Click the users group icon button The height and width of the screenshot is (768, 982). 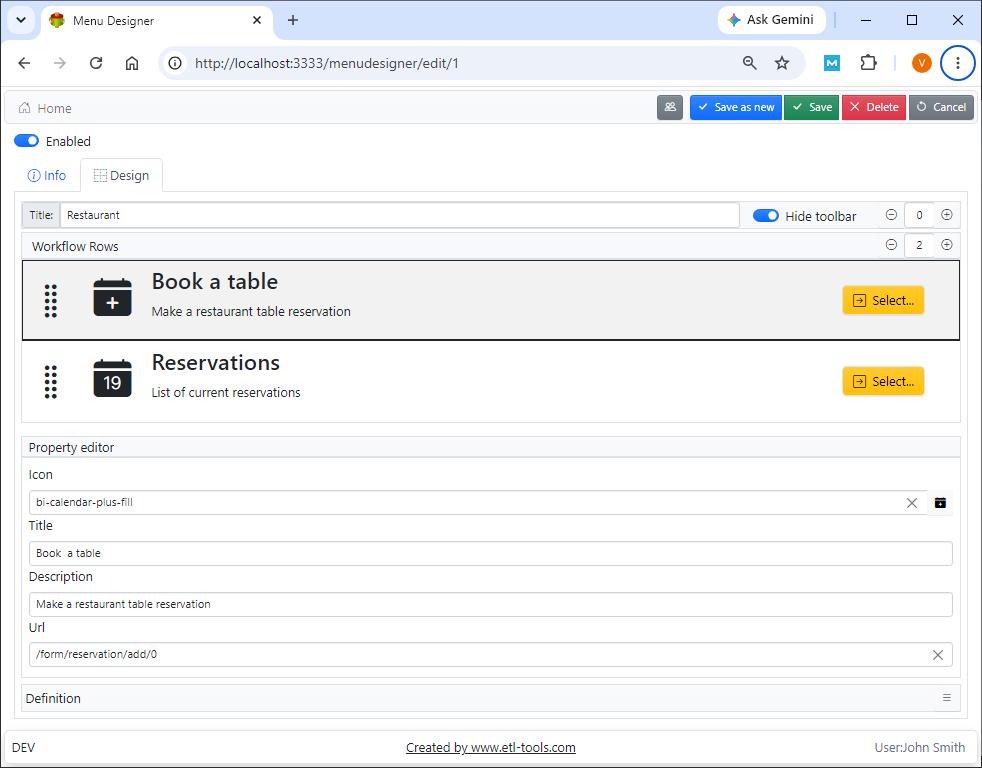point(669,107)
